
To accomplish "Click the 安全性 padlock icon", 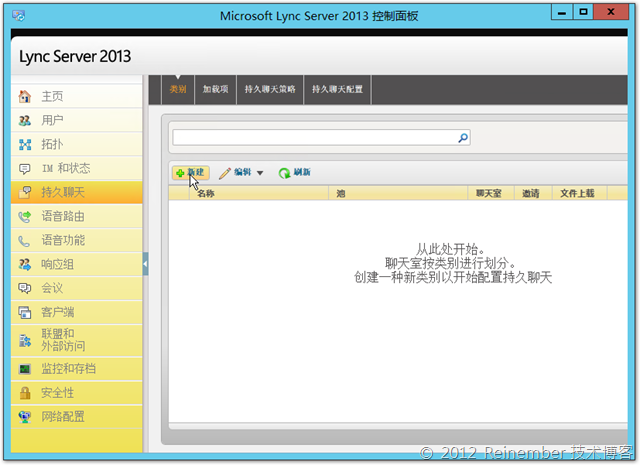I will pyautogui.click(x=25, y=393).
